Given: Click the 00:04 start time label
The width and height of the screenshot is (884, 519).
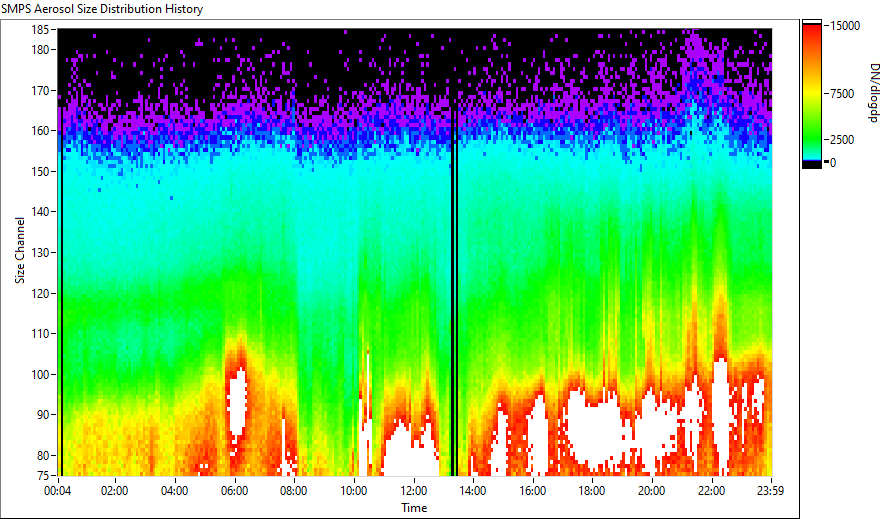Looking at the screenshot, I should click(x=58, y=491).
